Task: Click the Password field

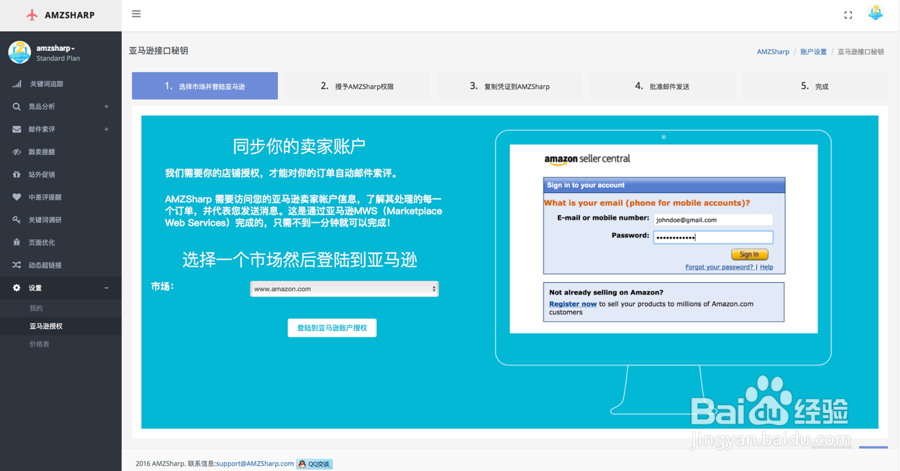Action: pyautogui.click(x=713, y=237)
